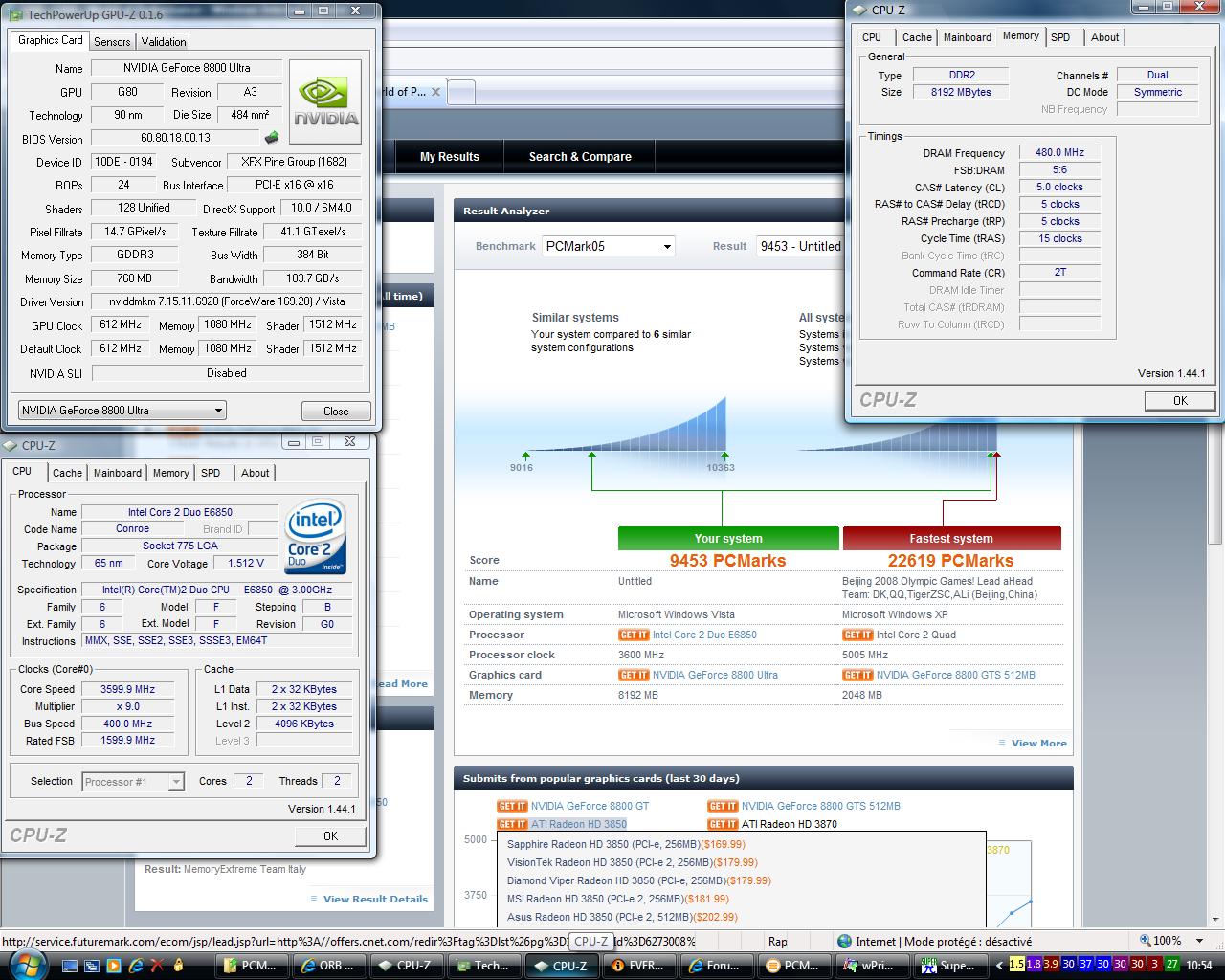Viewport: 1225px width, 980px height.
Task: Switch to ORB Internet Explorer taskbar button
Action: coord(328,966)
